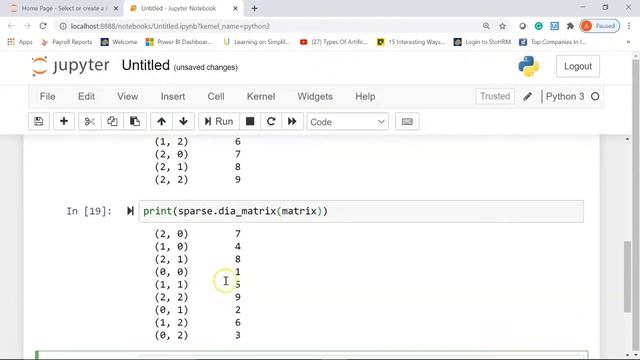Click the zoom magnifier icon in address bar
640x360 pixels.
click(x=486, y=26)
